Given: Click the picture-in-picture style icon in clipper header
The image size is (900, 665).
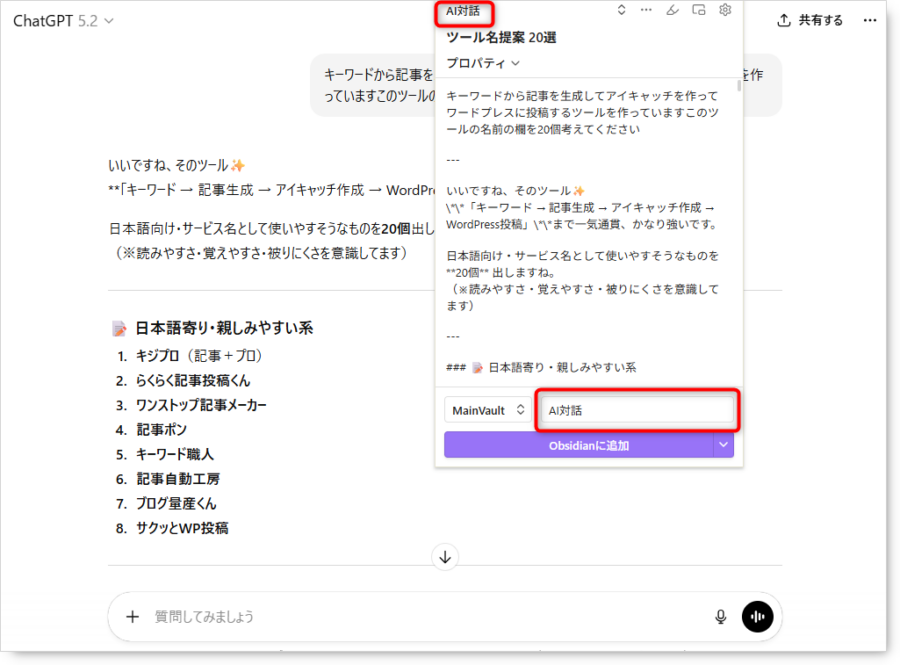Looking at the screenshot, I should click(699, 10).
